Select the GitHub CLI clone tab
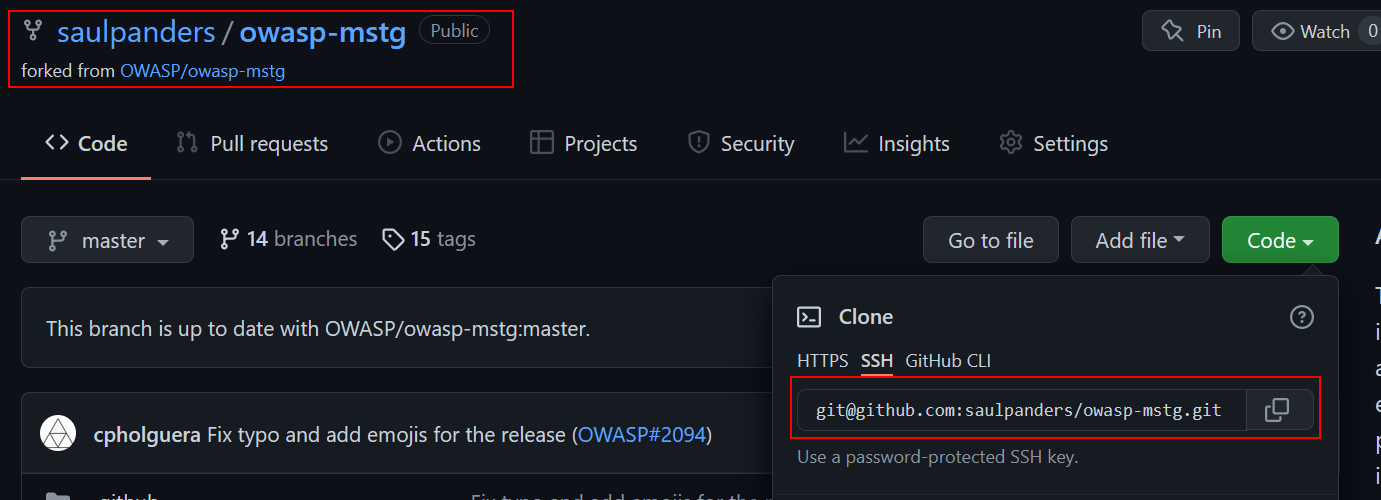The height and width of the screenshot is (500, 1381). click(948, 361)
